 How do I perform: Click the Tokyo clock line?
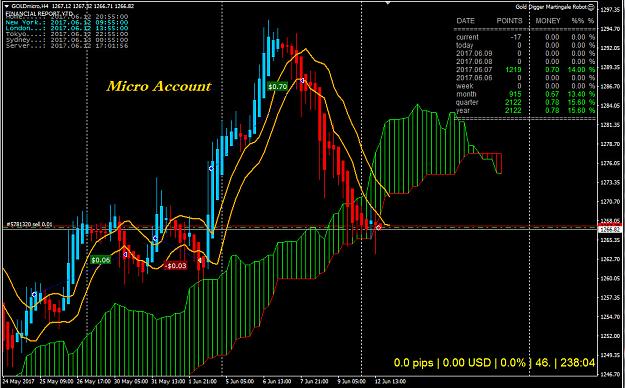tap(67, 34)
